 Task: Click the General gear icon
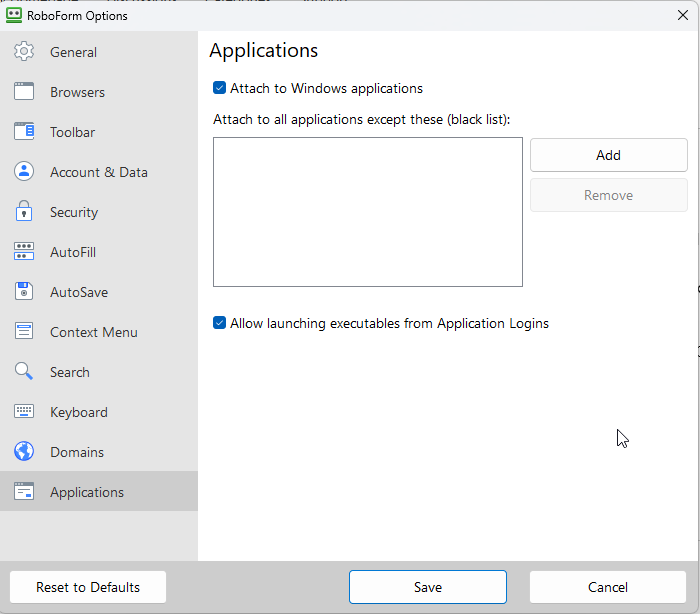(x=24, y=52)
